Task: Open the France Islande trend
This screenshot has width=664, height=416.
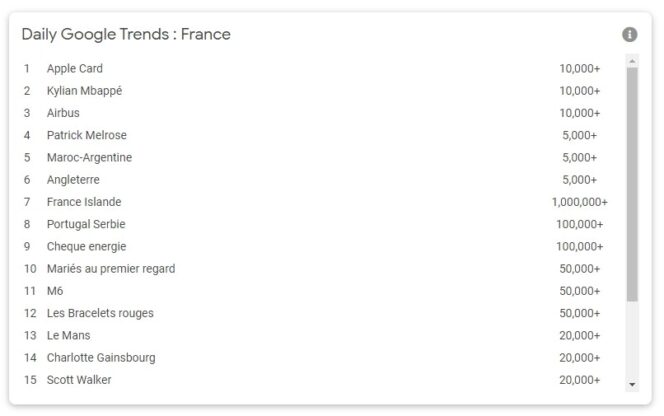Action: [x=84, y=202]
